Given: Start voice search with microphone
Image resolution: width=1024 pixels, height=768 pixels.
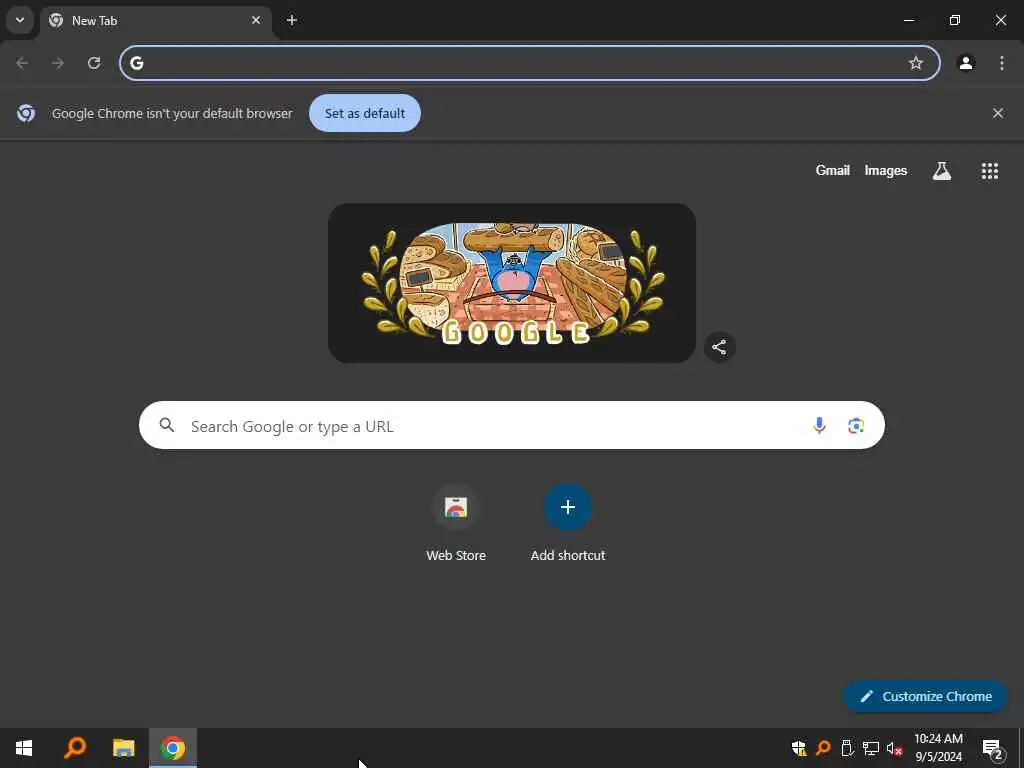Looking at the screenshot, I should click(x=819, y=426).
